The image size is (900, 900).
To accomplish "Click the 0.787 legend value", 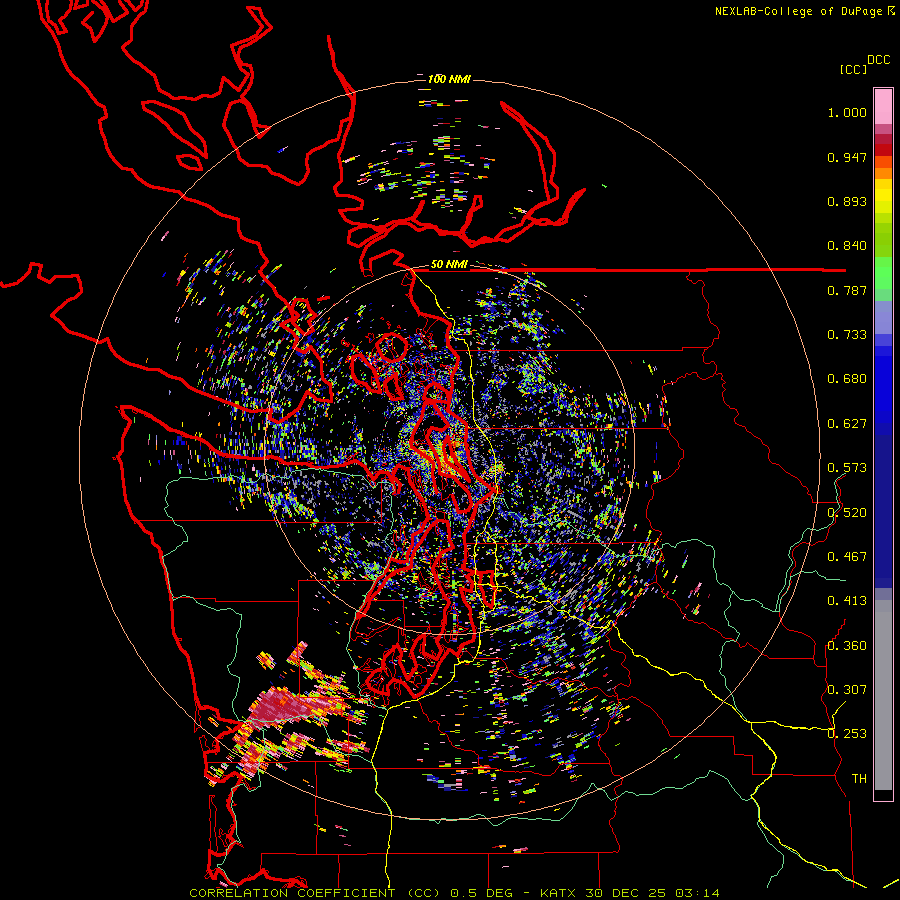I will tap(847, 290).
